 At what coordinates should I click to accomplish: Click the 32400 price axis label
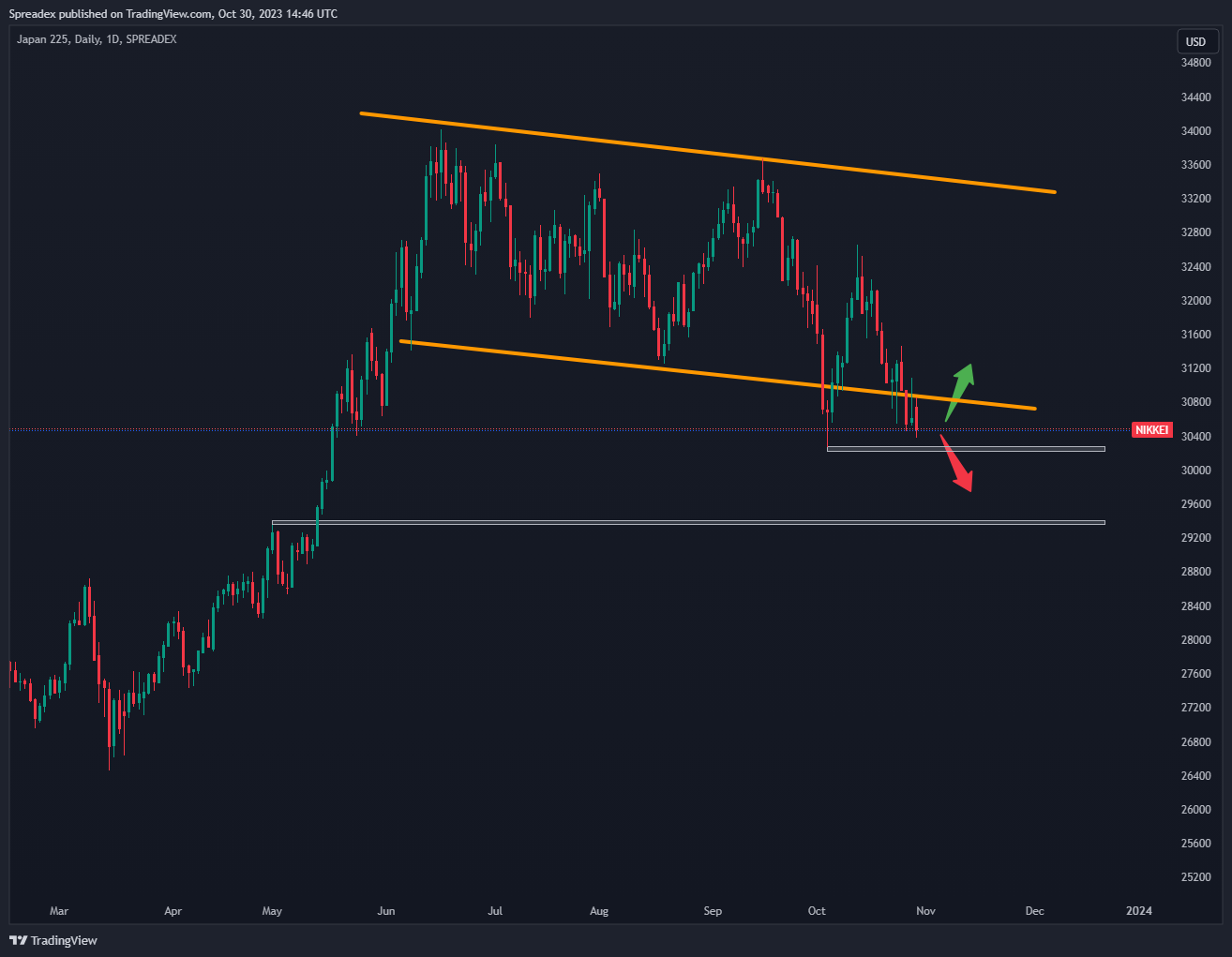pyautogui.click(x=1196, y=267)
